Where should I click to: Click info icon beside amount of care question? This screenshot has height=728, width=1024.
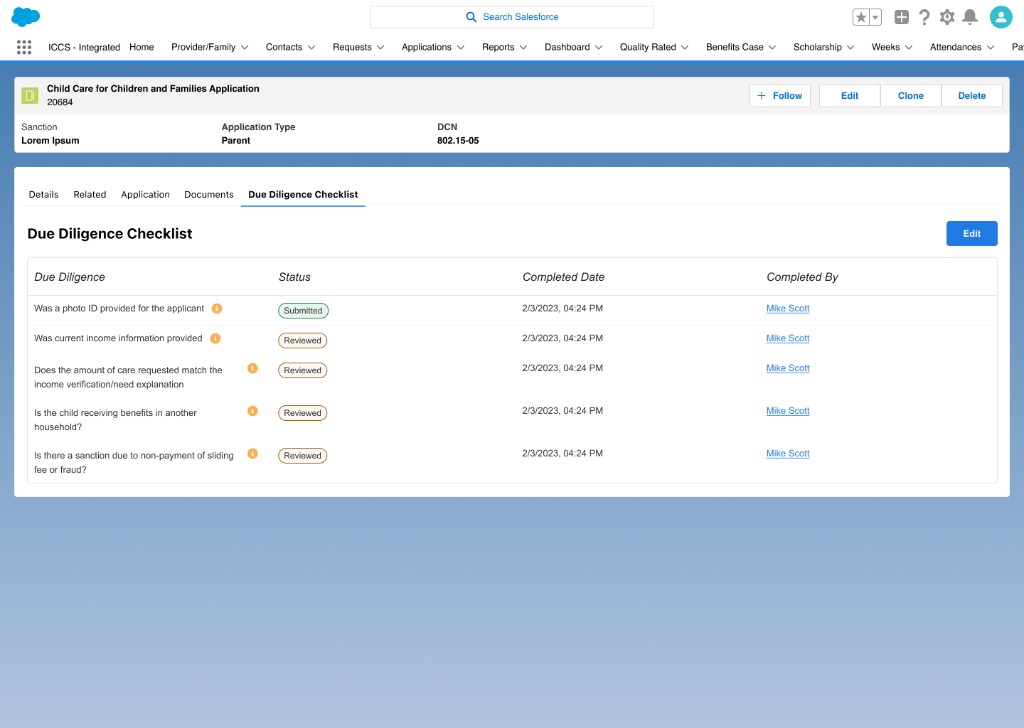click(253, 368)
